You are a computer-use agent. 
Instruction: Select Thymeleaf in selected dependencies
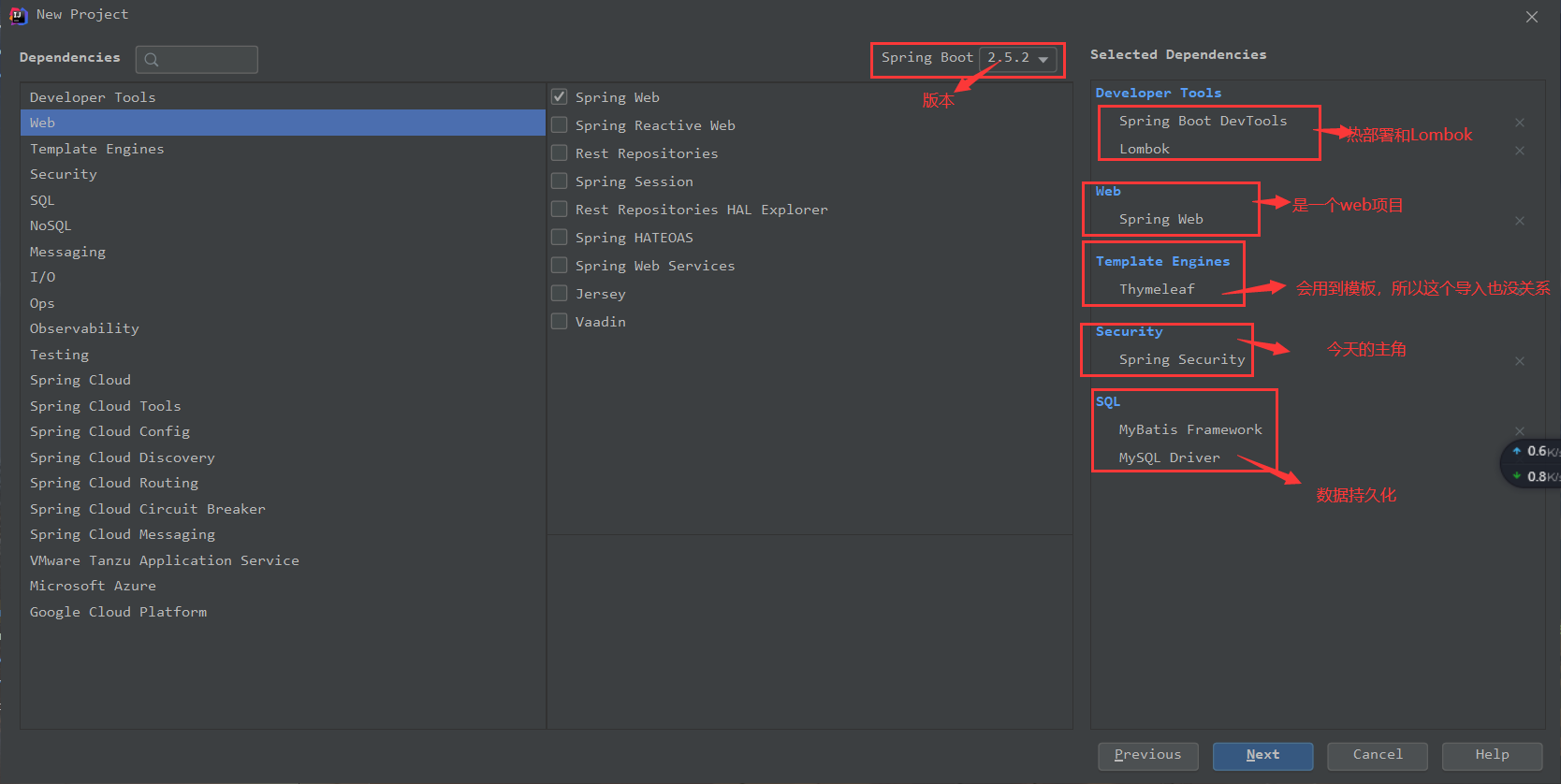tap(1157, 289)
